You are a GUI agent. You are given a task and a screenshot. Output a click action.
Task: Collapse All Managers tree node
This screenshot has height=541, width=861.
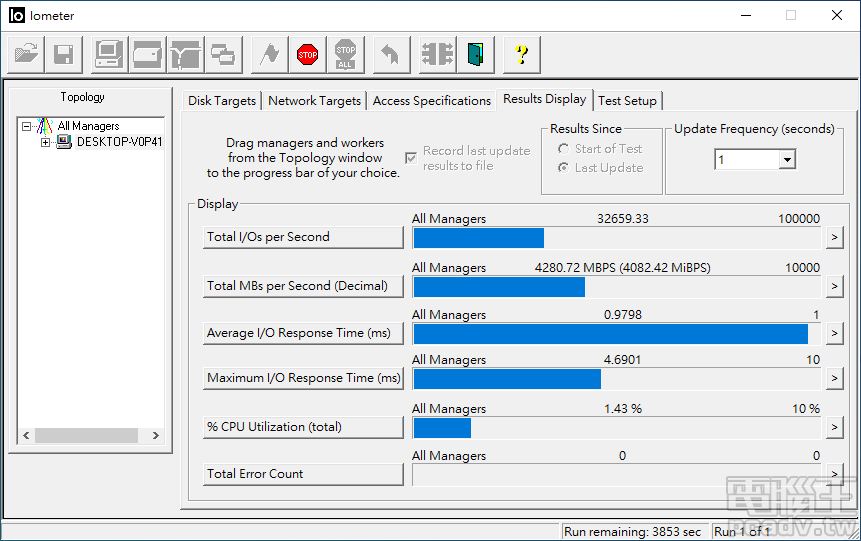tap(26, 126)
